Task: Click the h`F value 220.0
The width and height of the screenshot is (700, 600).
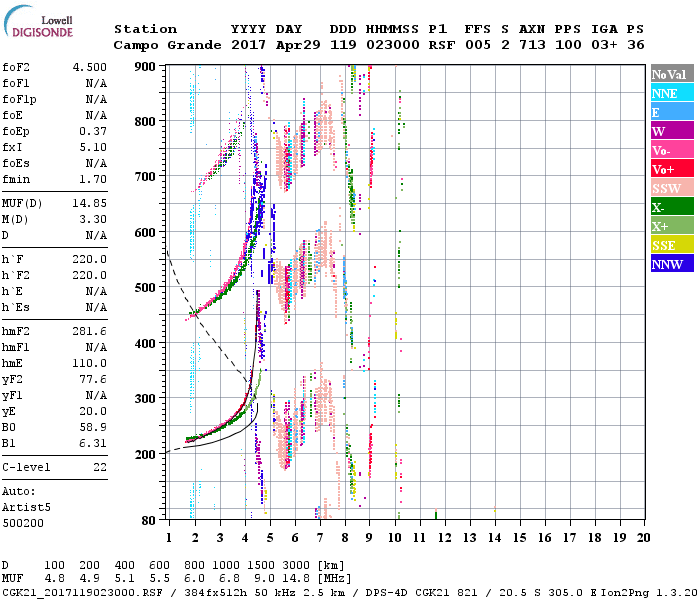Action: click(x=90, y=259)
